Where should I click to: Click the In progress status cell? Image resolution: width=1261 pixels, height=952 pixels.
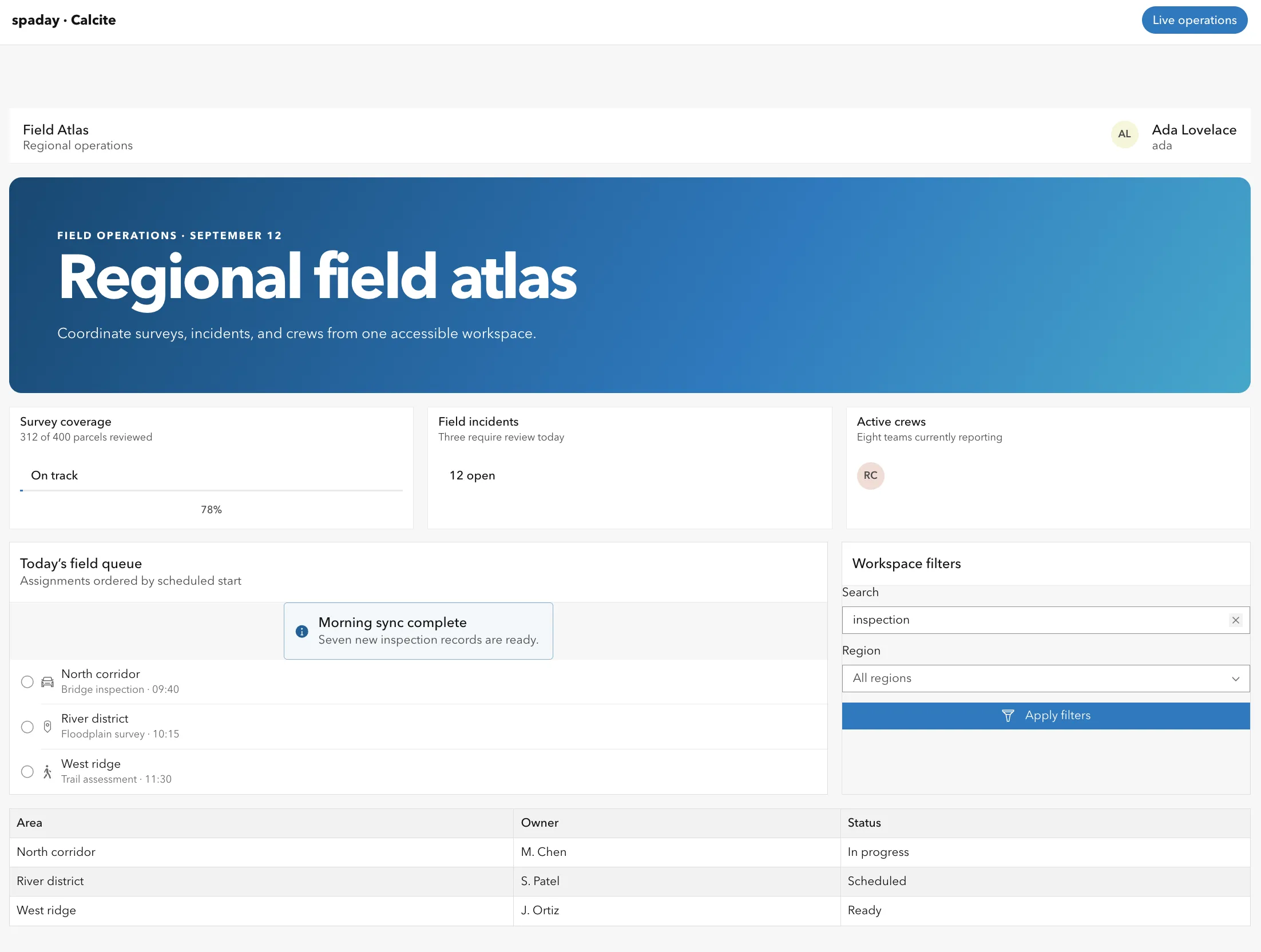click(x=1045, y=852)
